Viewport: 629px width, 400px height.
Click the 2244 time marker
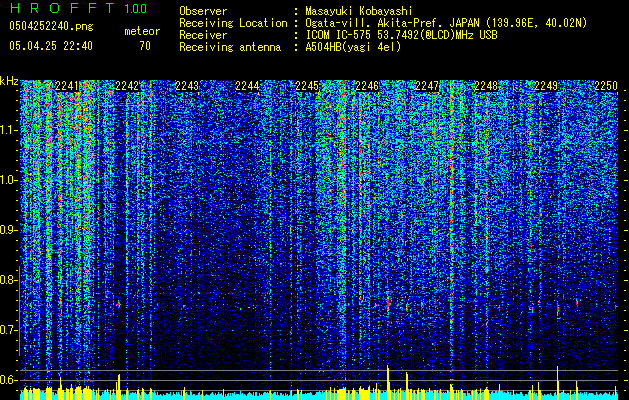[247, 86]
